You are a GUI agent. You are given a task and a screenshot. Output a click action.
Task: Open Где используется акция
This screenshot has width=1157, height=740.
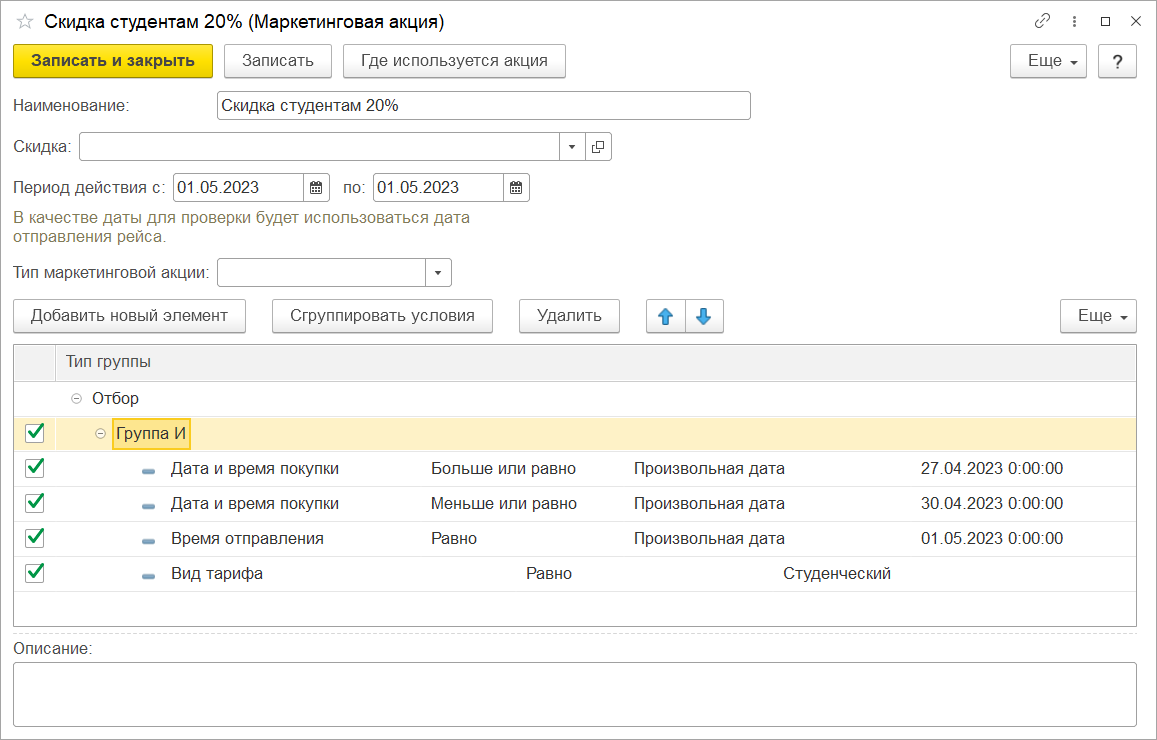coord(455,61)
